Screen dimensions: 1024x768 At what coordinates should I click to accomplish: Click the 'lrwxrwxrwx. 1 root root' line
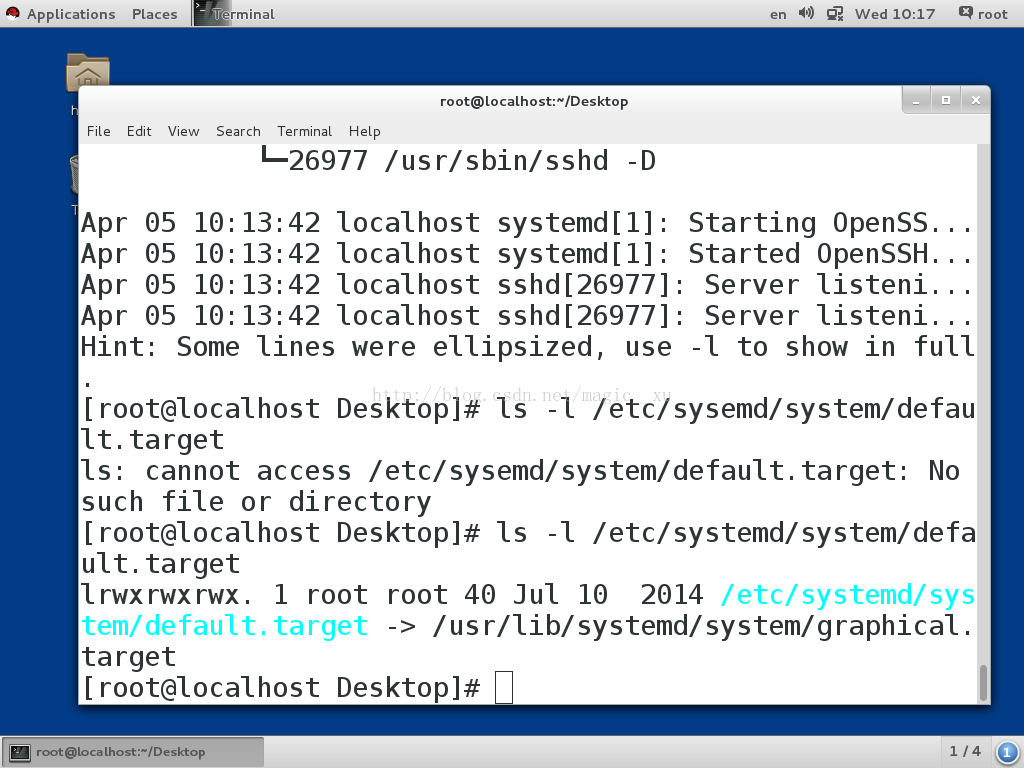[528, 595]
